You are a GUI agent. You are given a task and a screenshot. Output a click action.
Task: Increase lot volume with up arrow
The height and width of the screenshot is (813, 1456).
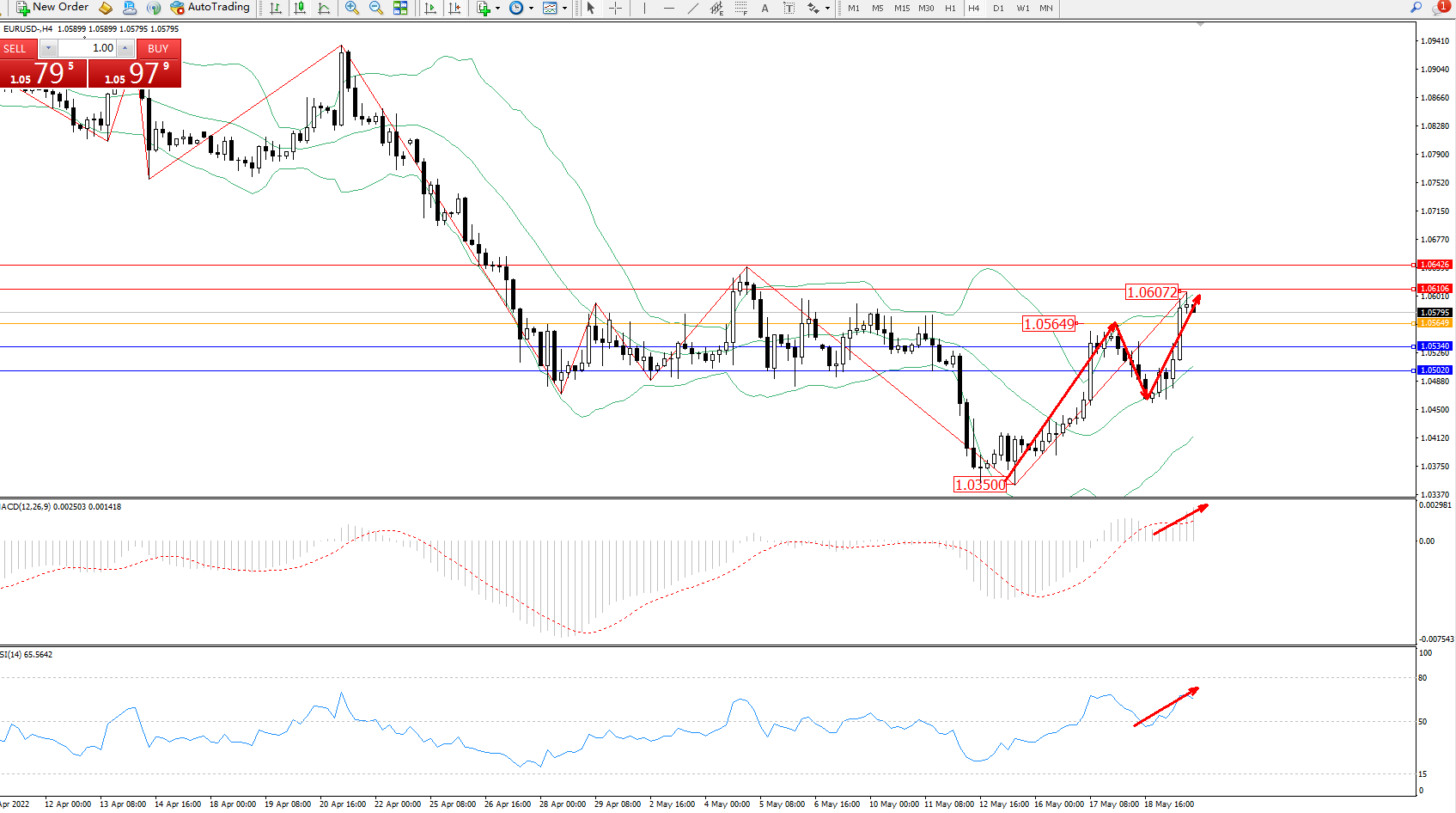tap(125, 48)
